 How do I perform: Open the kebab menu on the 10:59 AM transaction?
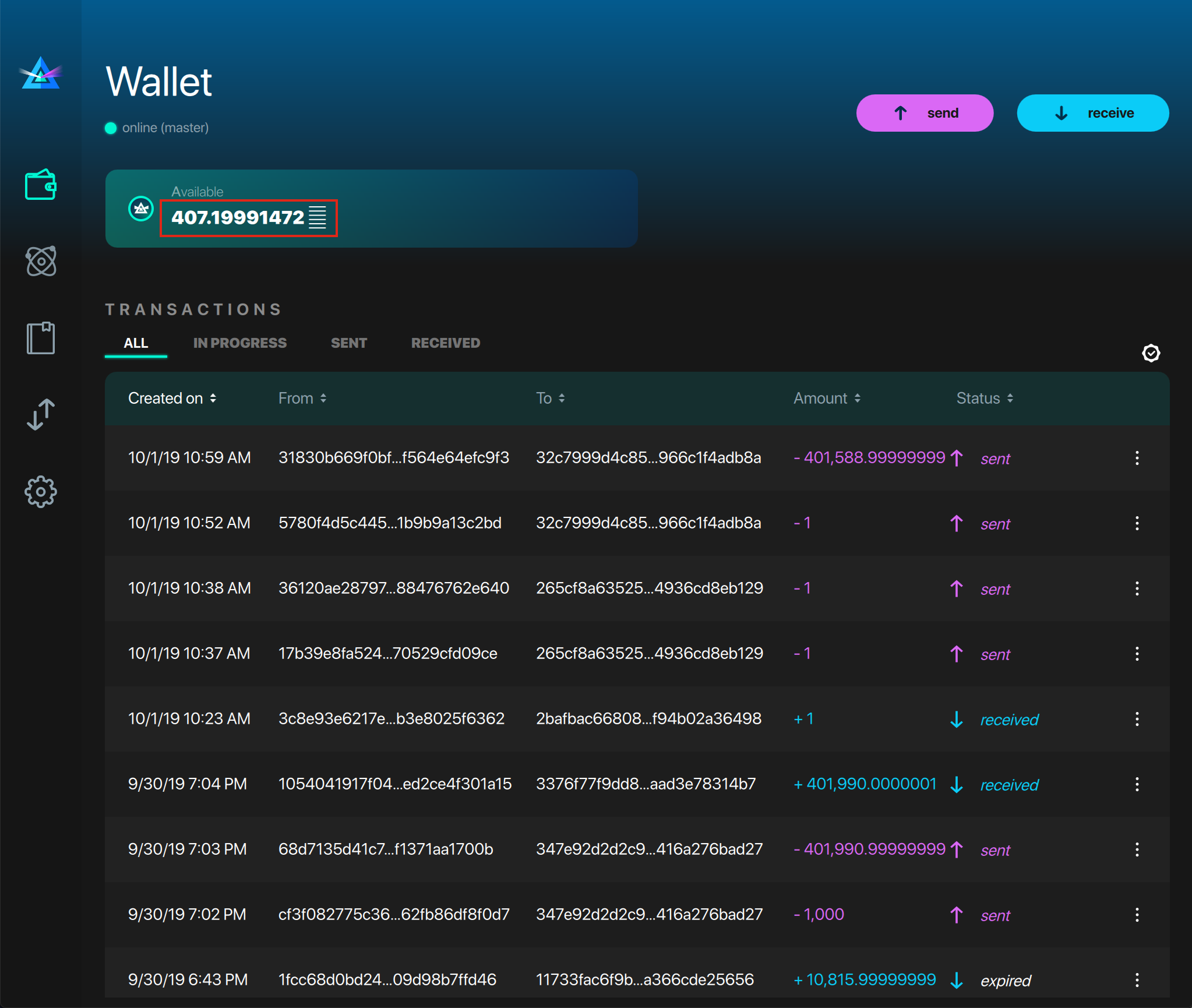[1137, 458]
